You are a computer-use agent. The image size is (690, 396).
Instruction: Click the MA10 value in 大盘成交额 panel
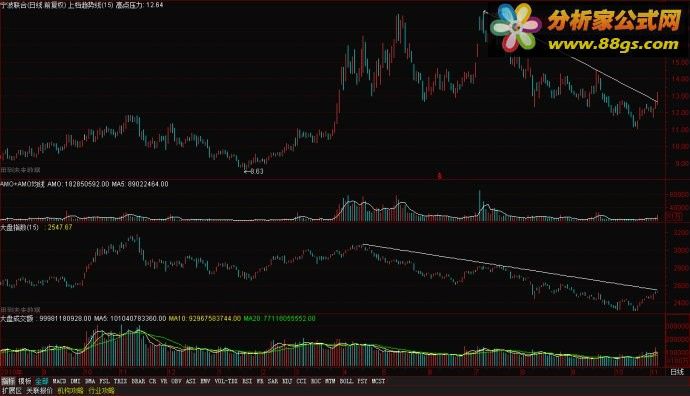[x=205, y=318]
